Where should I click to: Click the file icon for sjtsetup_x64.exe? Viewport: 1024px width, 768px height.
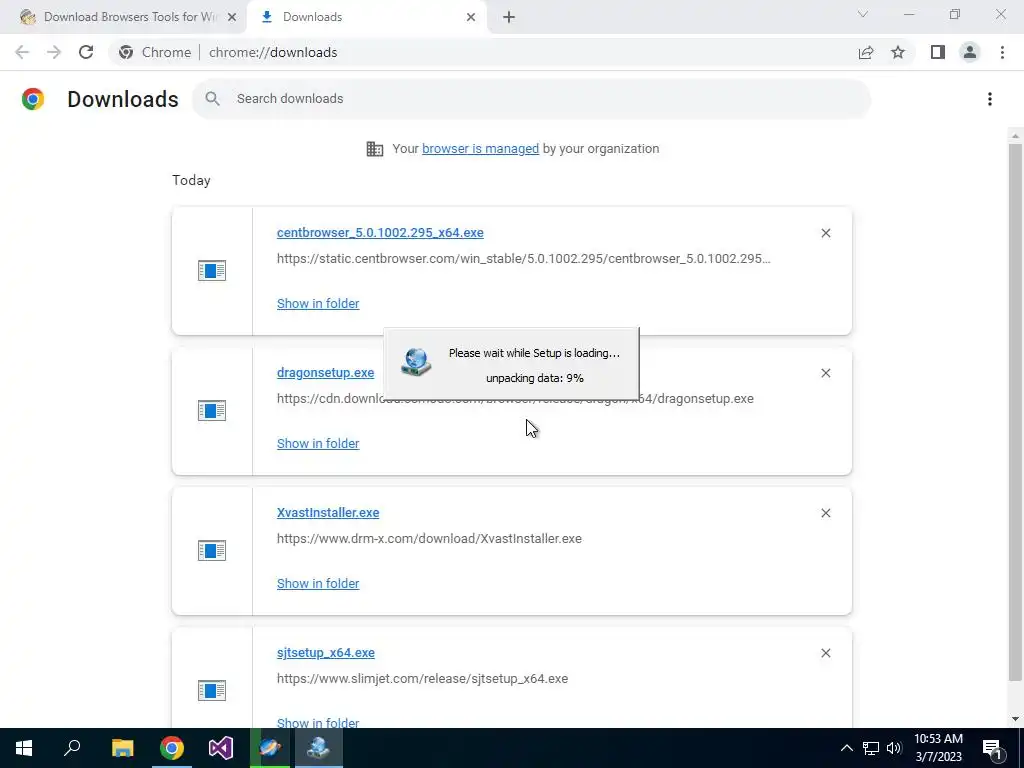tap(212, 690)
